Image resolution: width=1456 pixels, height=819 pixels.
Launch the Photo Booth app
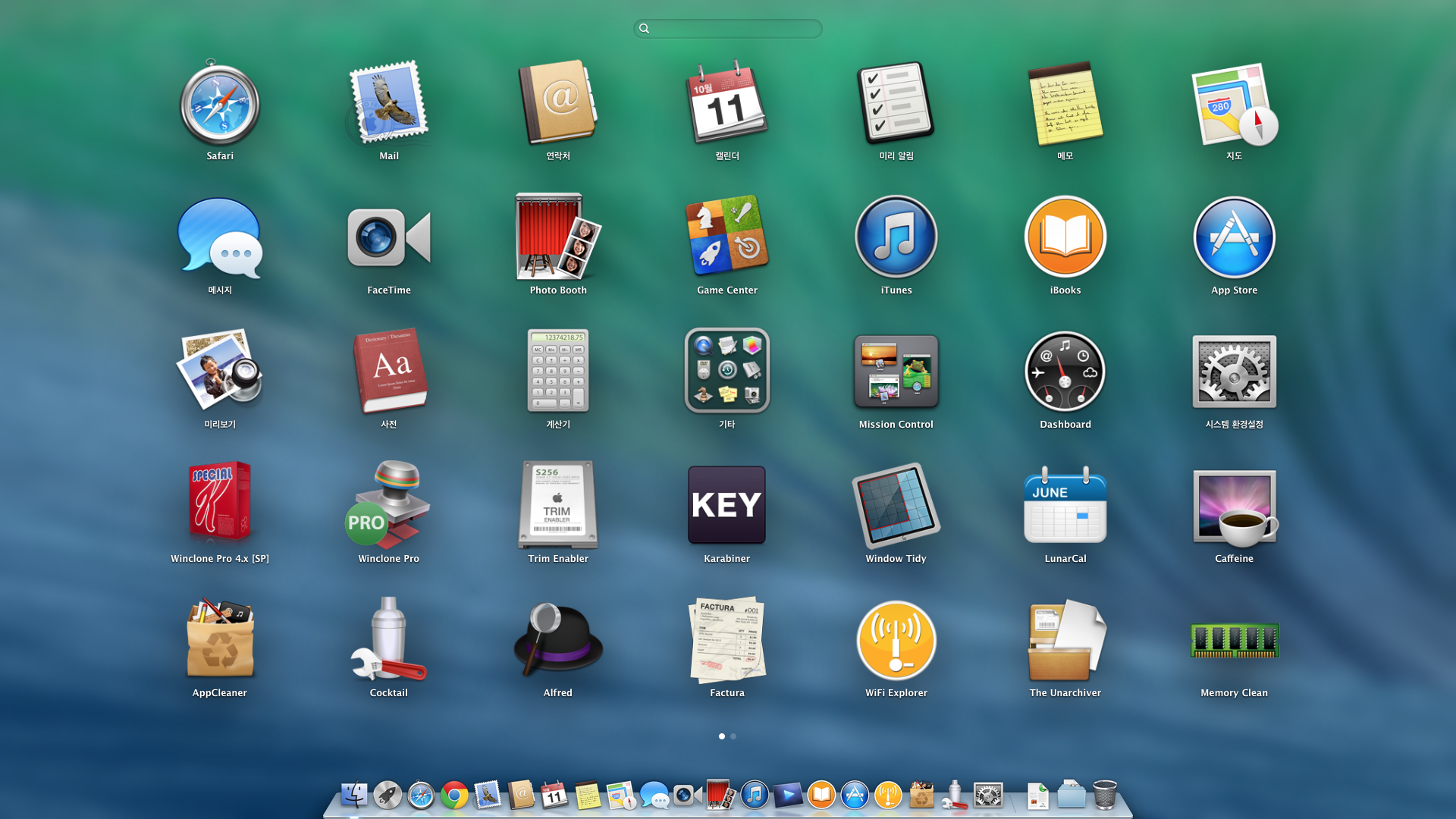(558, 238)
